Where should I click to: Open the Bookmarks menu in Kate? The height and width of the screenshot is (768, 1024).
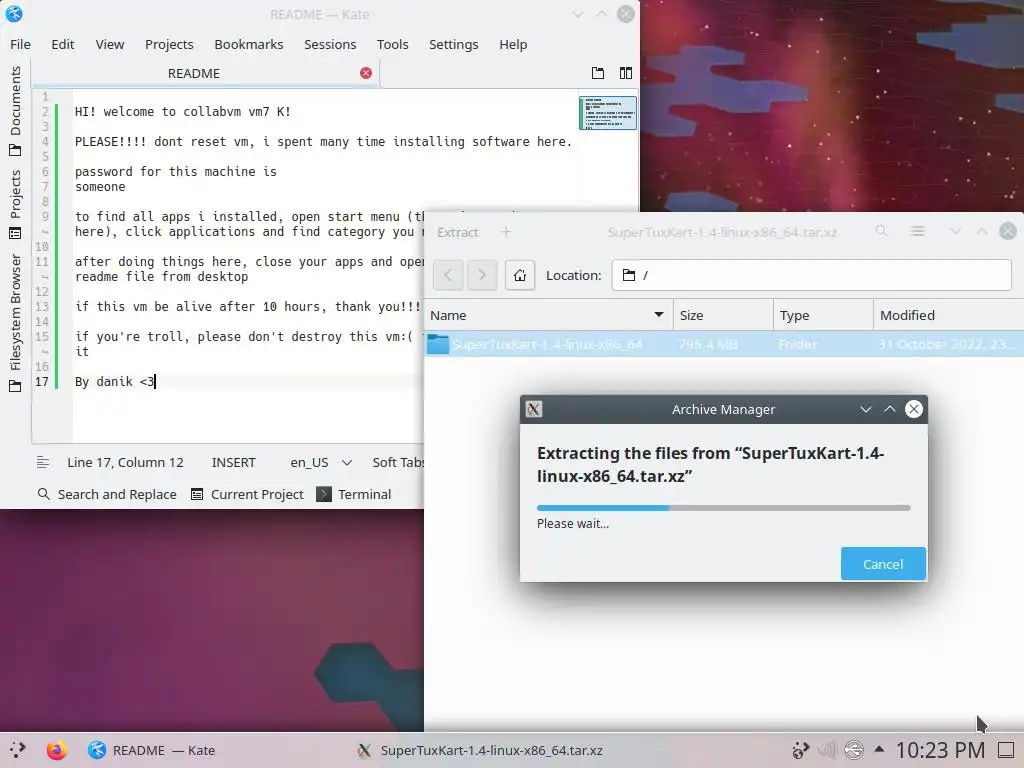(249, 44)
